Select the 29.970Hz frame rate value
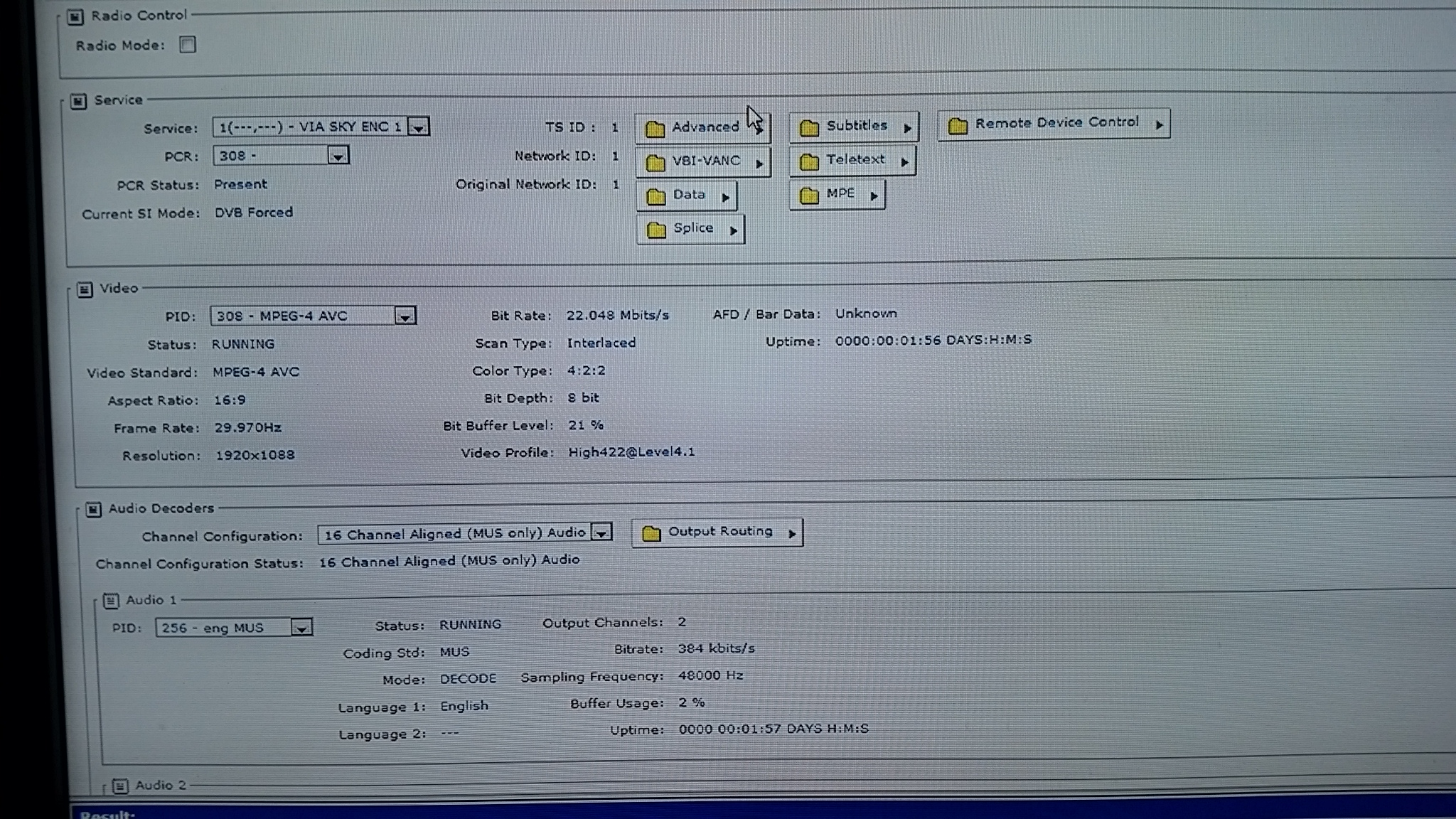This screenshot has width=1456, height=819. click(x=247, y=427)
